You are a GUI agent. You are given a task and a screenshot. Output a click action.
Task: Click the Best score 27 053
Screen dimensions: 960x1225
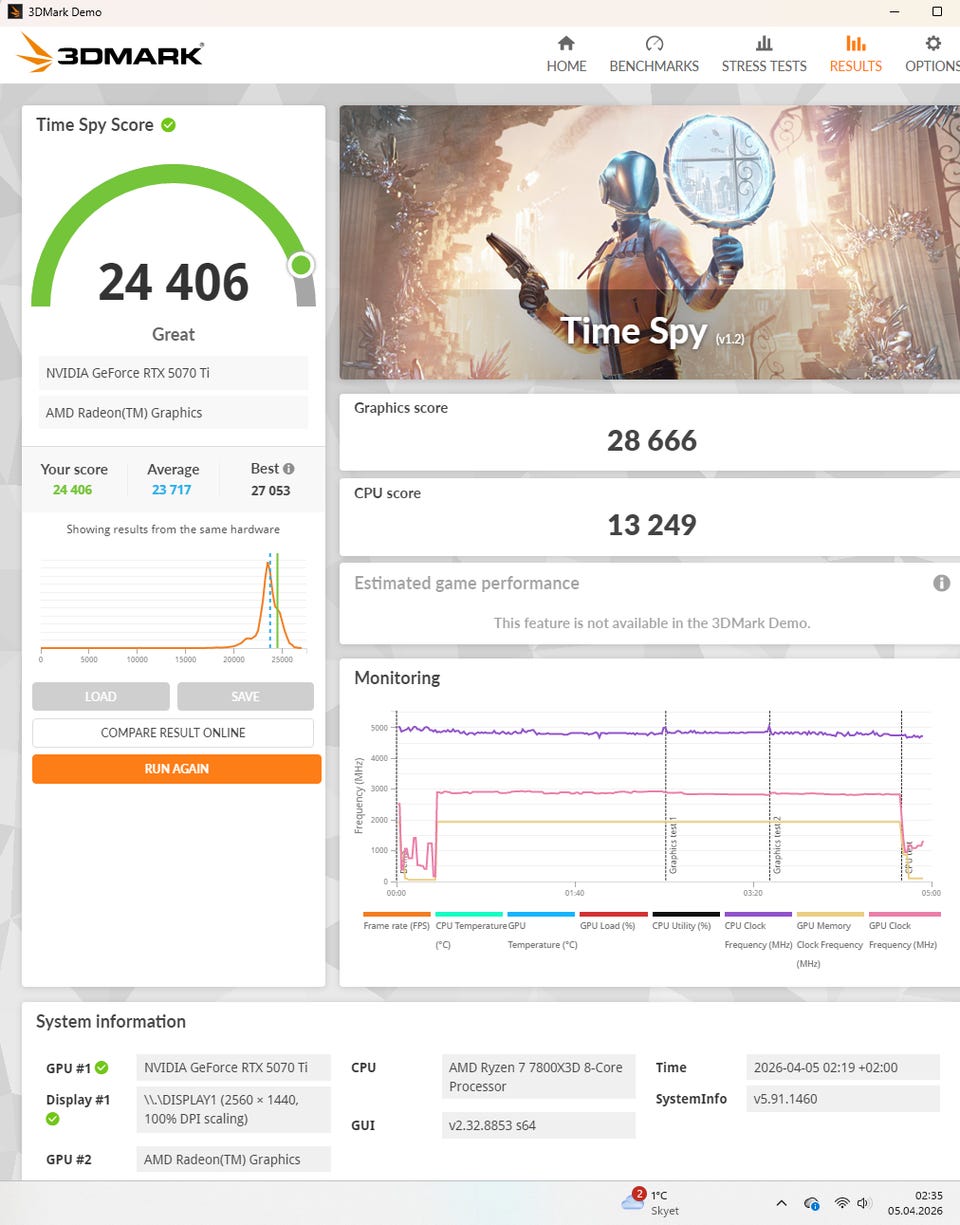pos(271,490)
